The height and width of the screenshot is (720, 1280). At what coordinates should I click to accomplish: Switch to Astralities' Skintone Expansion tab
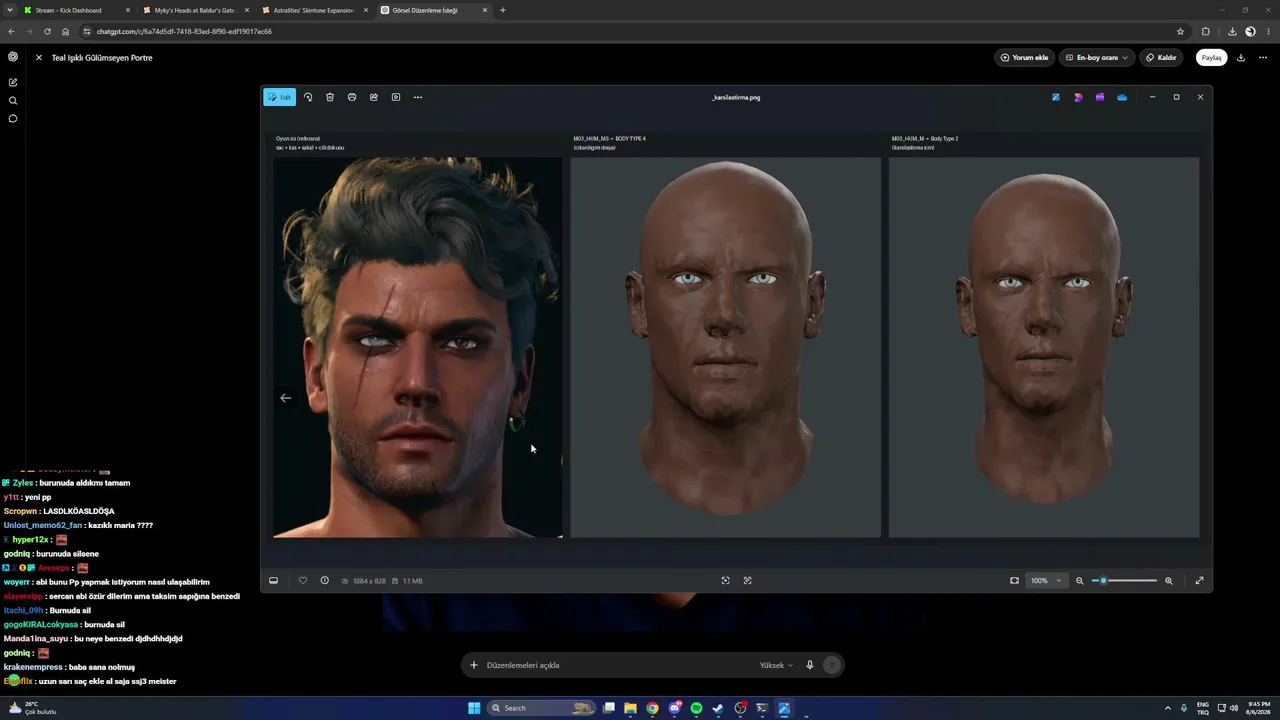(x=315, y=10)
